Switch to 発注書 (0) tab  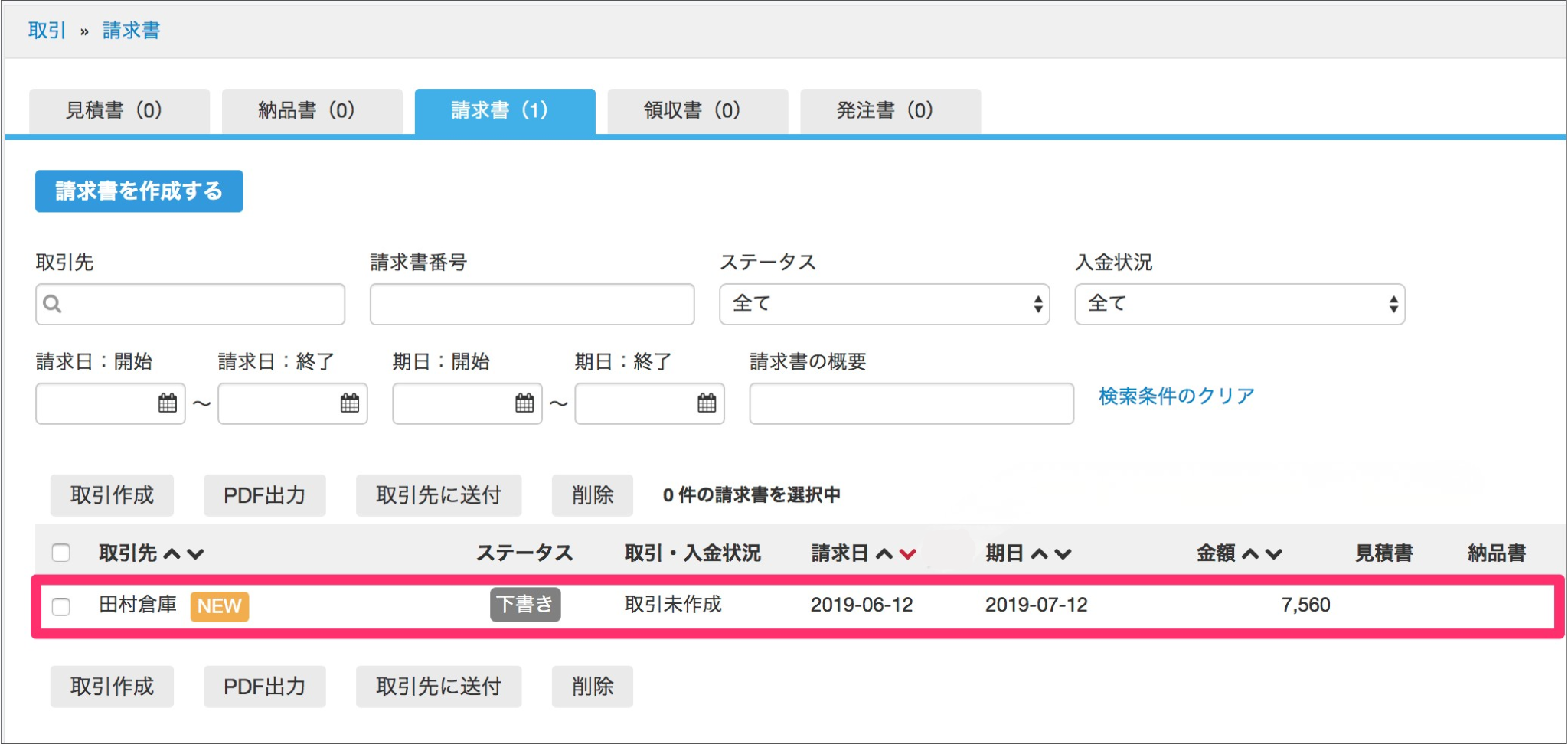[x=890, y=111]
